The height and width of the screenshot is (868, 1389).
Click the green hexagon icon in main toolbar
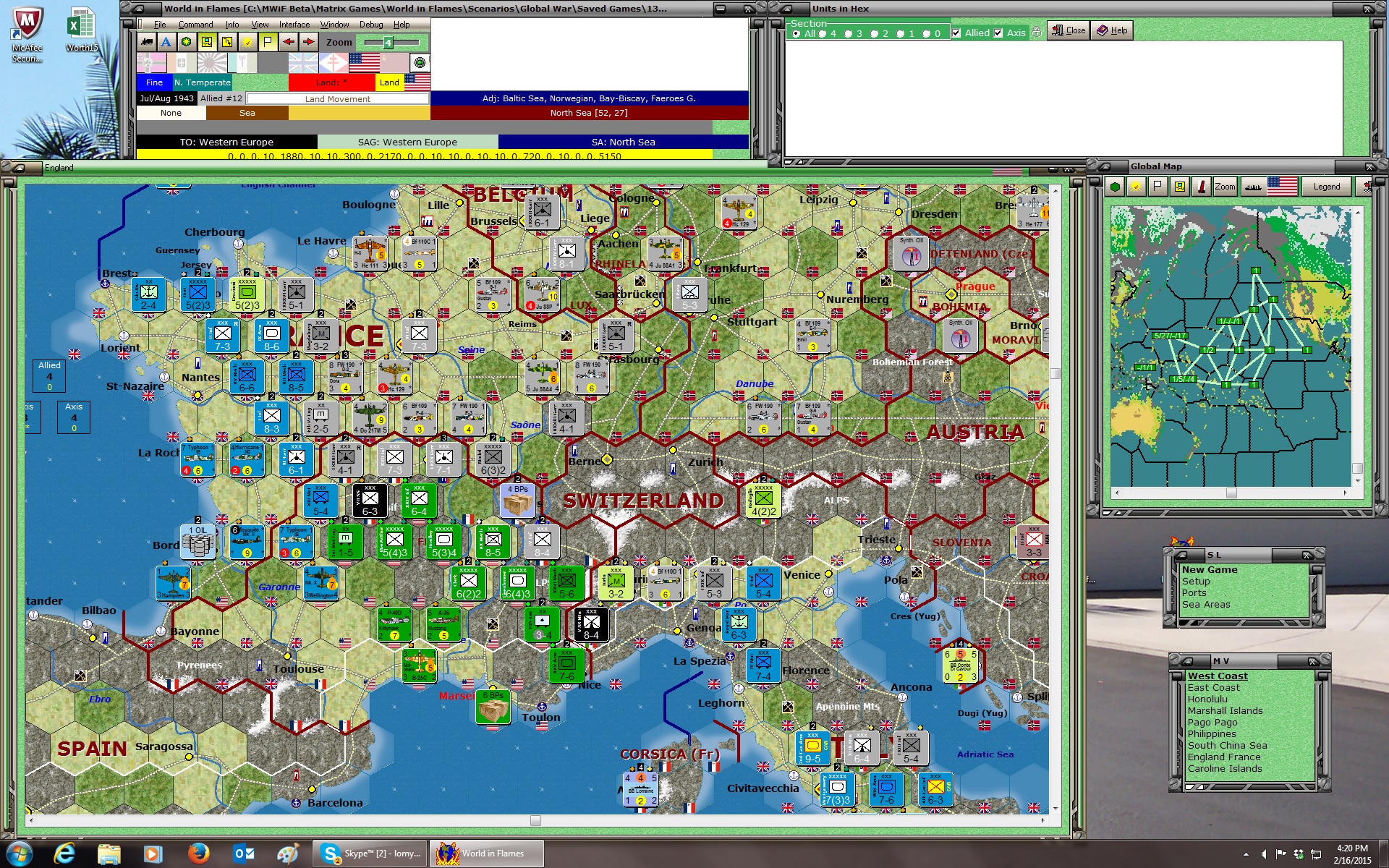click(187, 42)
